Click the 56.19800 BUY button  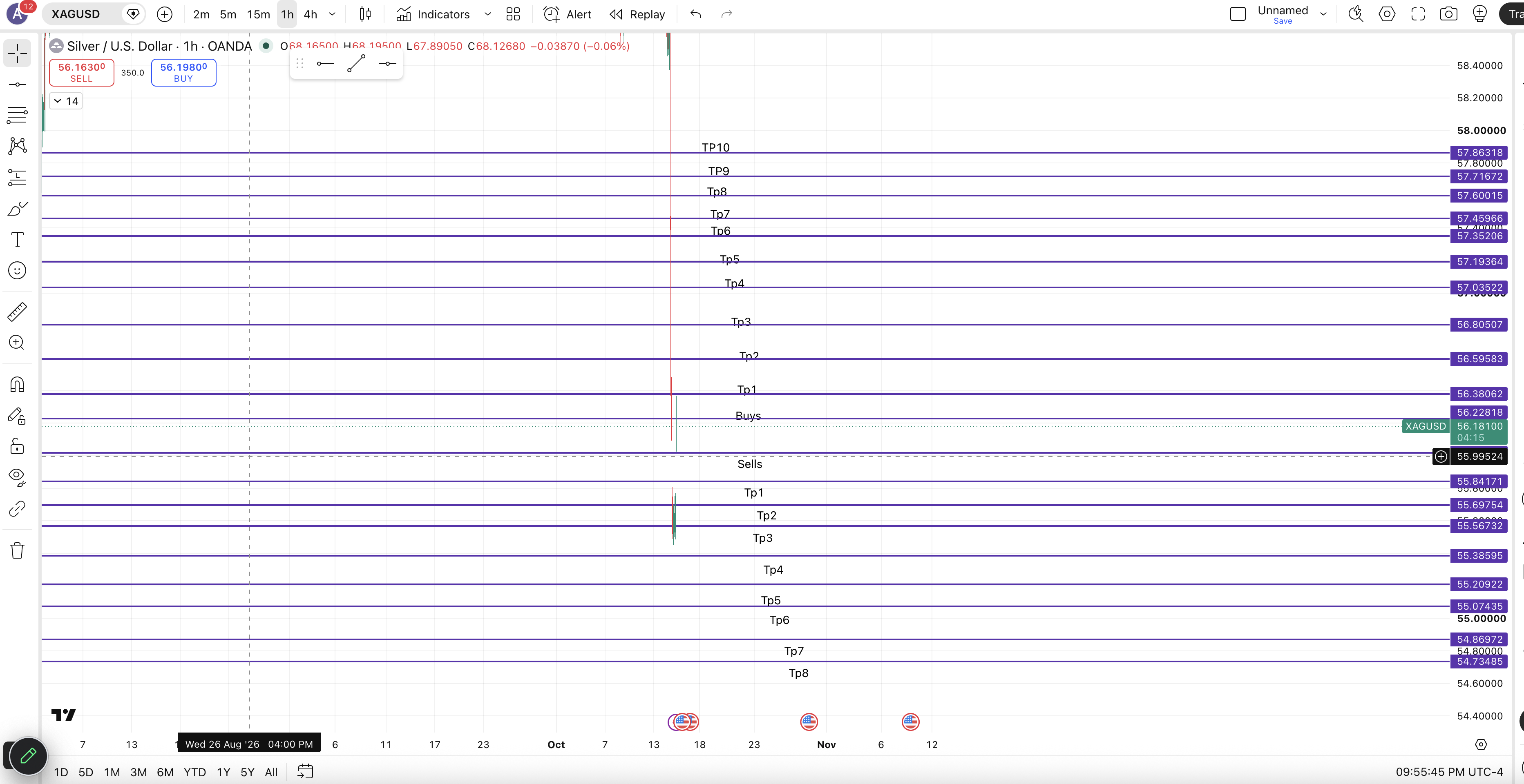click(183, 72)
